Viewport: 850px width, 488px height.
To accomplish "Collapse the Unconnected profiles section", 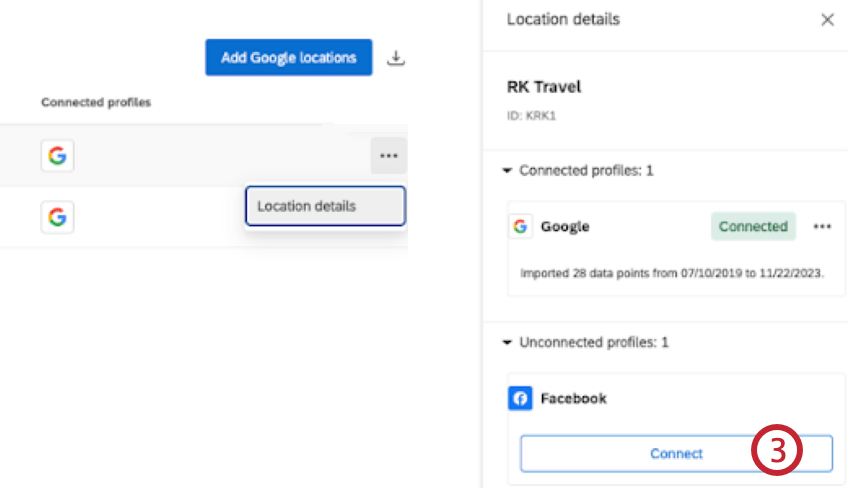I will click(508, 342).
